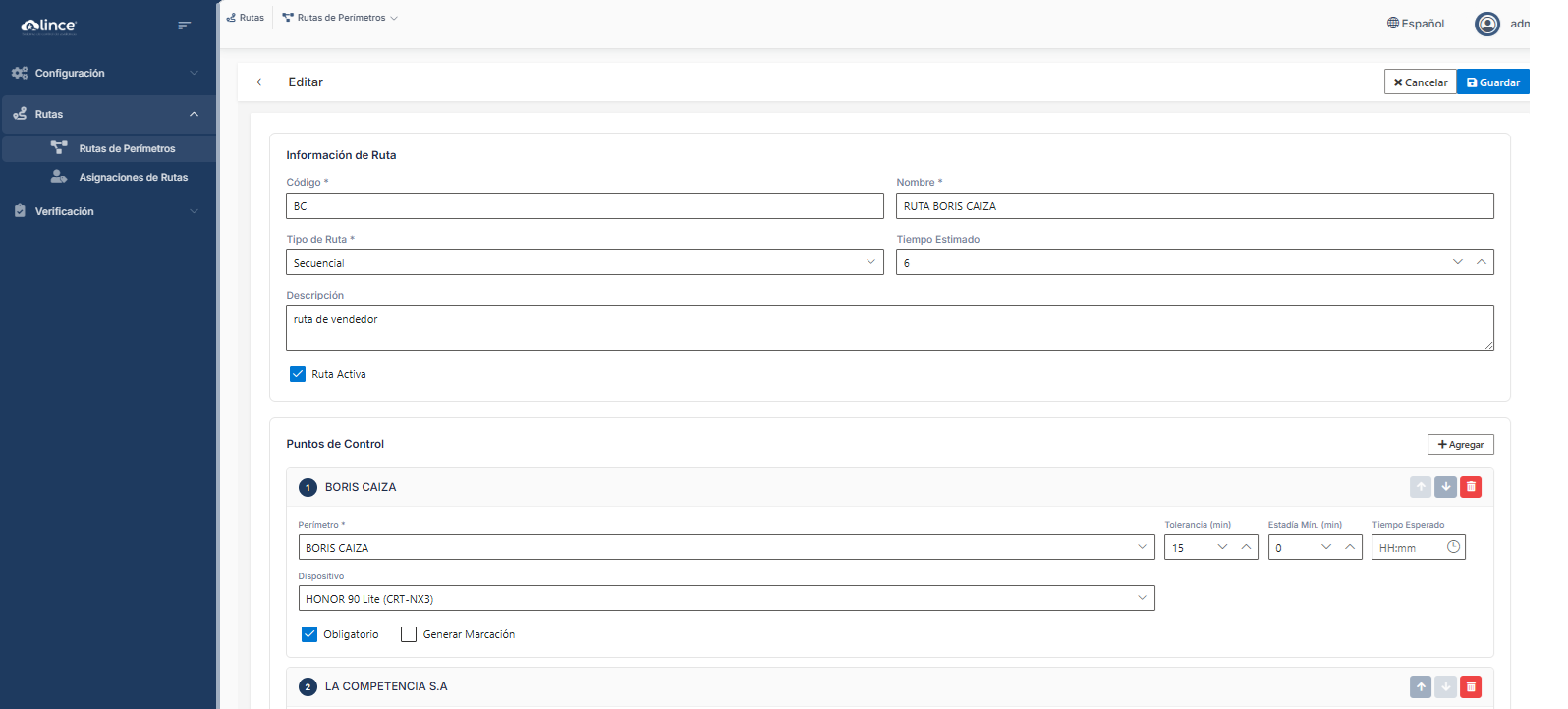
Task: Open the Dispositivo dropdown showing HONOR 90 Lite
Action: coord(725,598)
